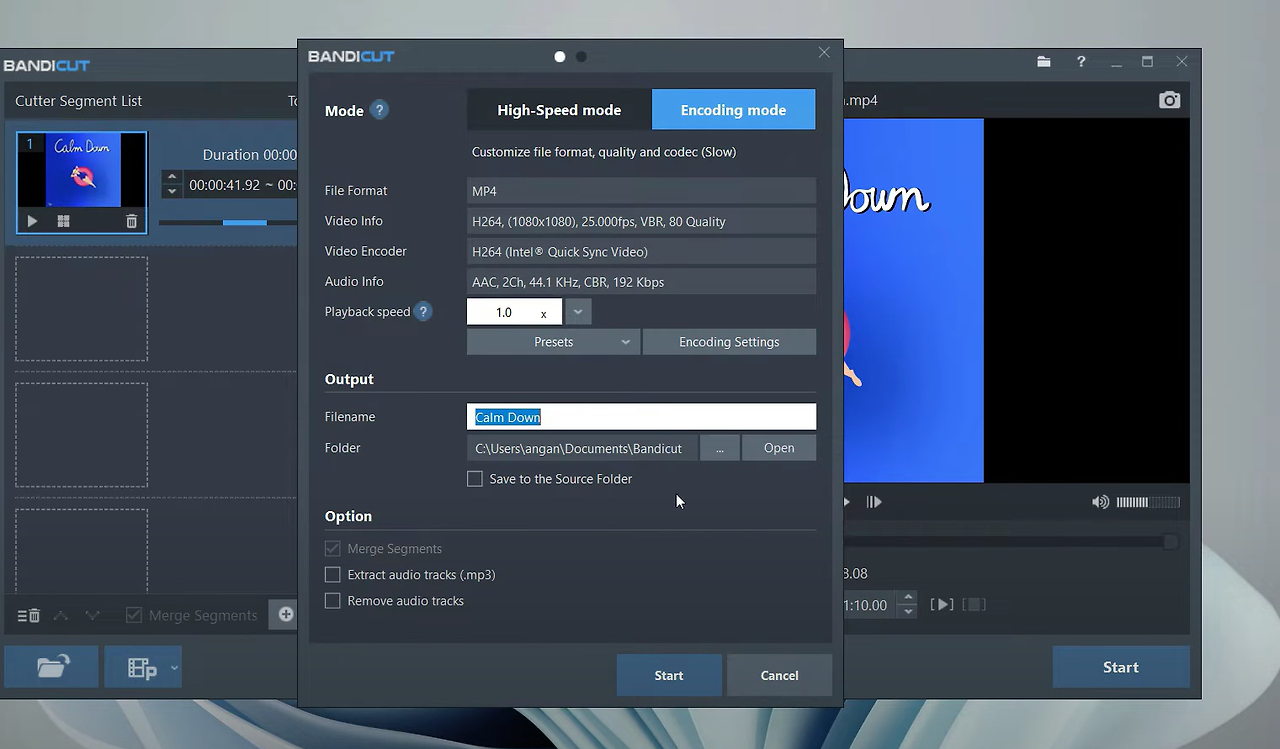Click the next-frame step icon below the preview
1280x749 pixels.
874,502
